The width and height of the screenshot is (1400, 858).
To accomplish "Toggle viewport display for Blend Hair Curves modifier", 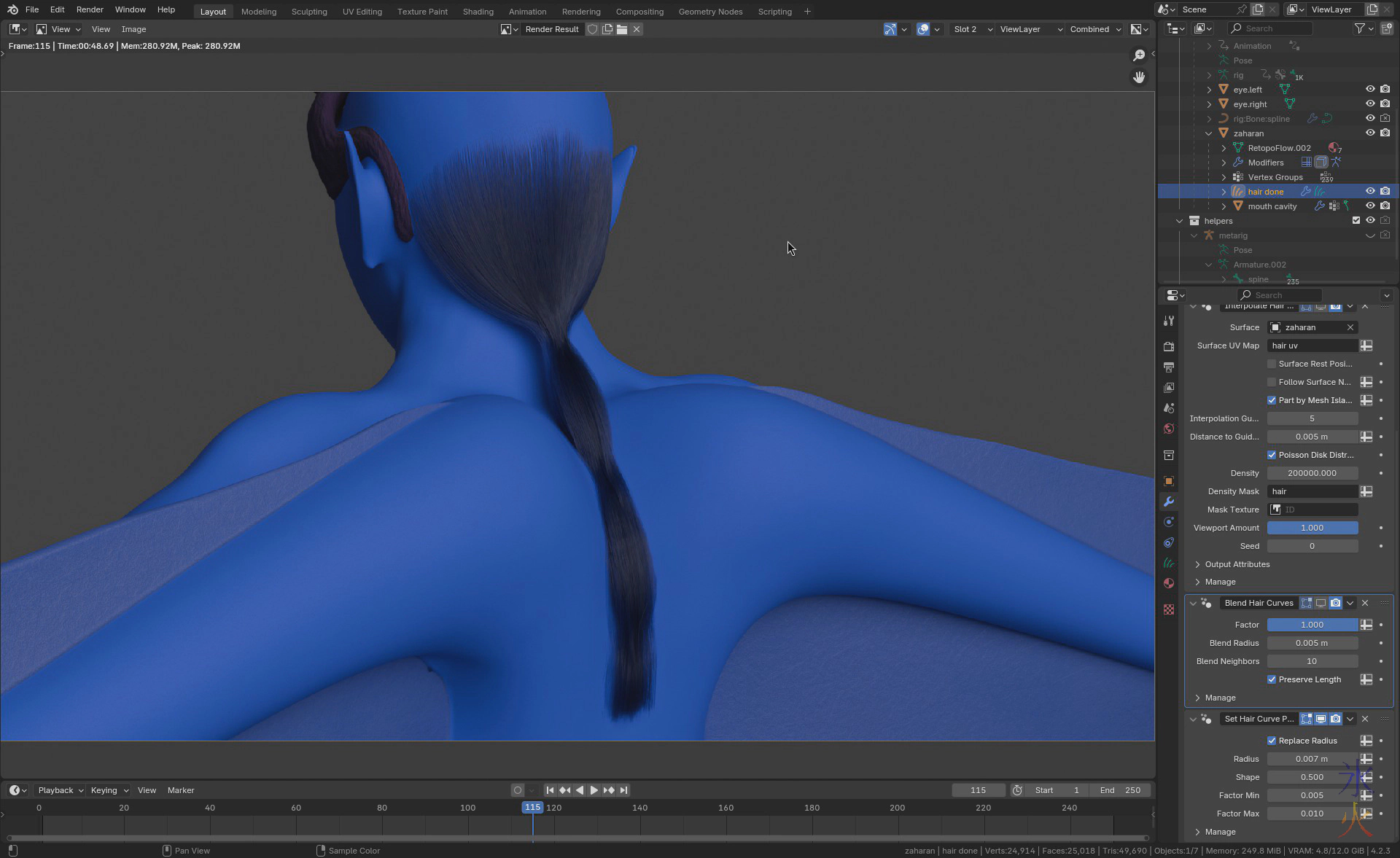I will pyautogui.click(x=1321, y=603).
